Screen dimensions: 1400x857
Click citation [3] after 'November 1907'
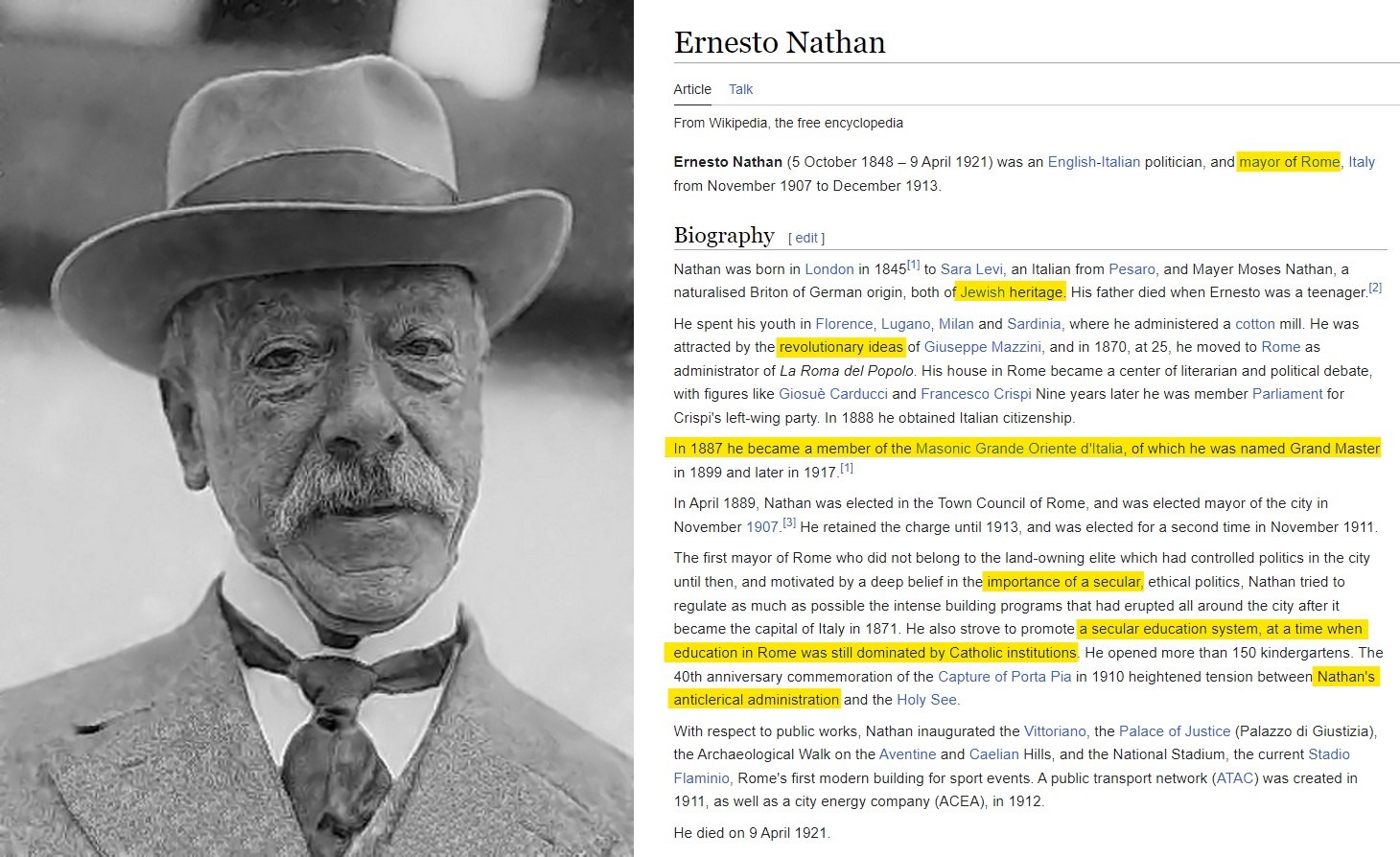pos(789,522)
